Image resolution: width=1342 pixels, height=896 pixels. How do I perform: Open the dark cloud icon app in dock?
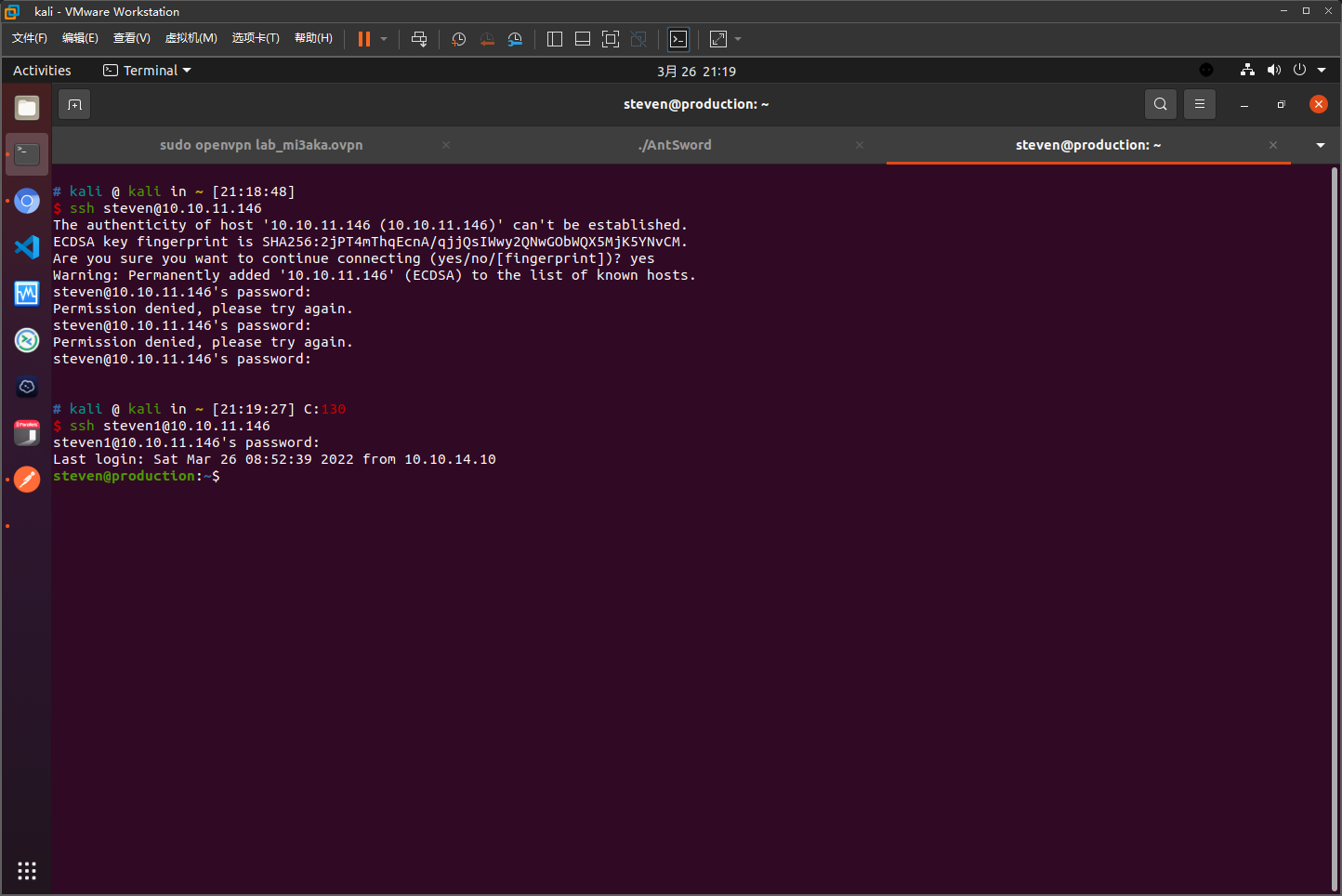(27, 387)
